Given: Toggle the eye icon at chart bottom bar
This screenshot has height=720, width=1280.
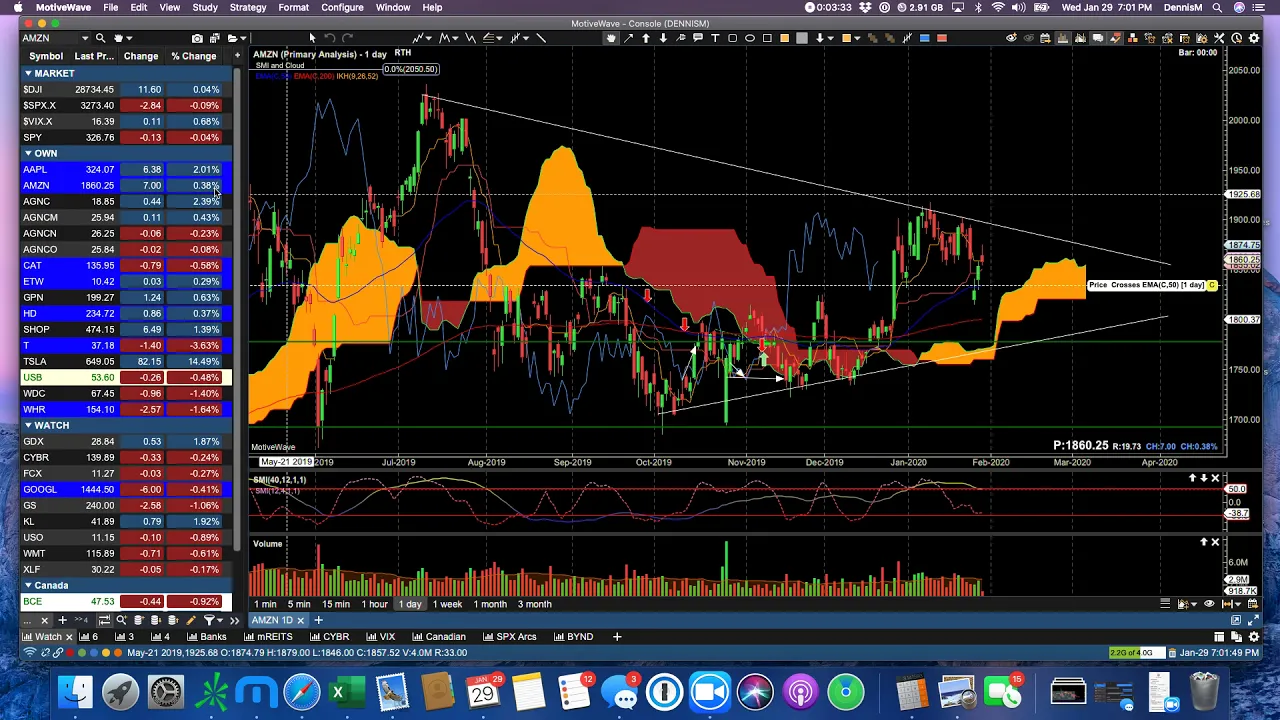Looking at the screenshot, I should tap(1209, 604).
